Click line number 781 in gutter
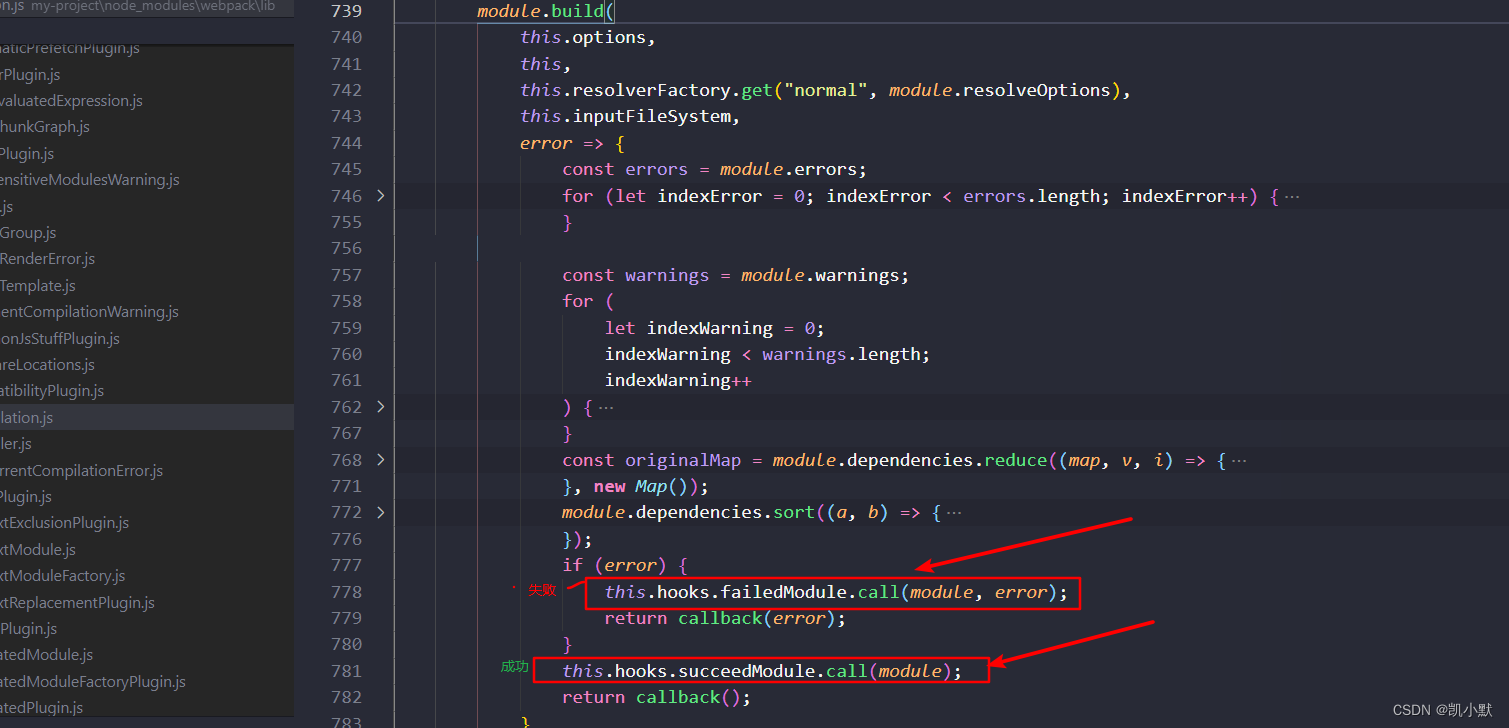This screenshot has height=728, width=1509. 346,671
